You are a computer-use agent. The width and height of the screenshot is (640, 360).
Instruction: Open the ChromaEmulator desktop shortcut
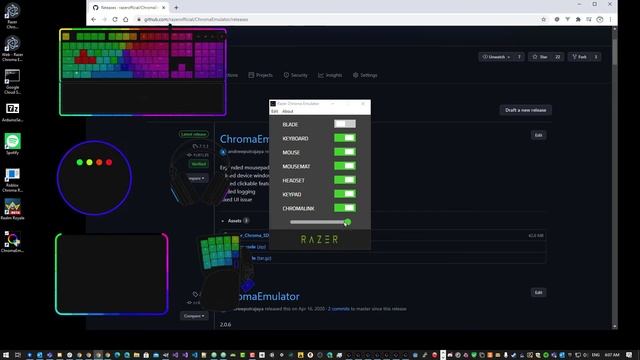[x=12, y=242]
